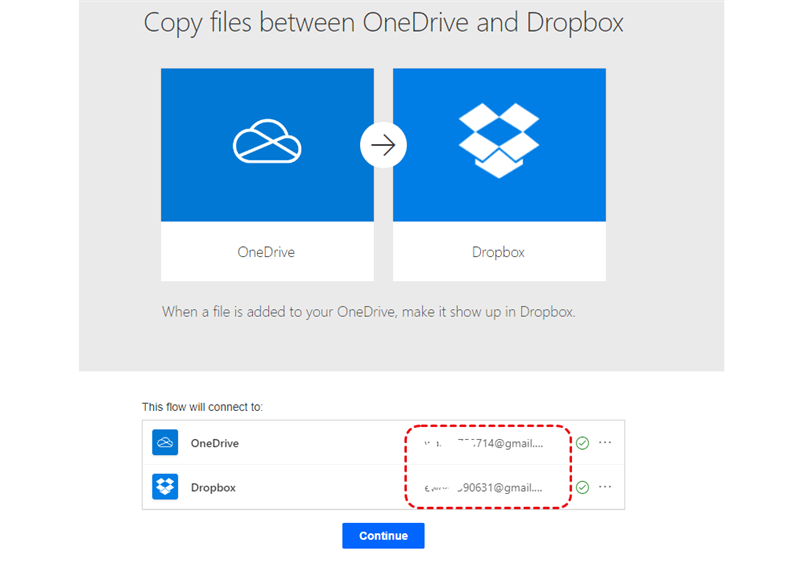Click the 'This flow will connect to:' label
This screenshot has width=800, height=572.
click(x=203, y=407)
